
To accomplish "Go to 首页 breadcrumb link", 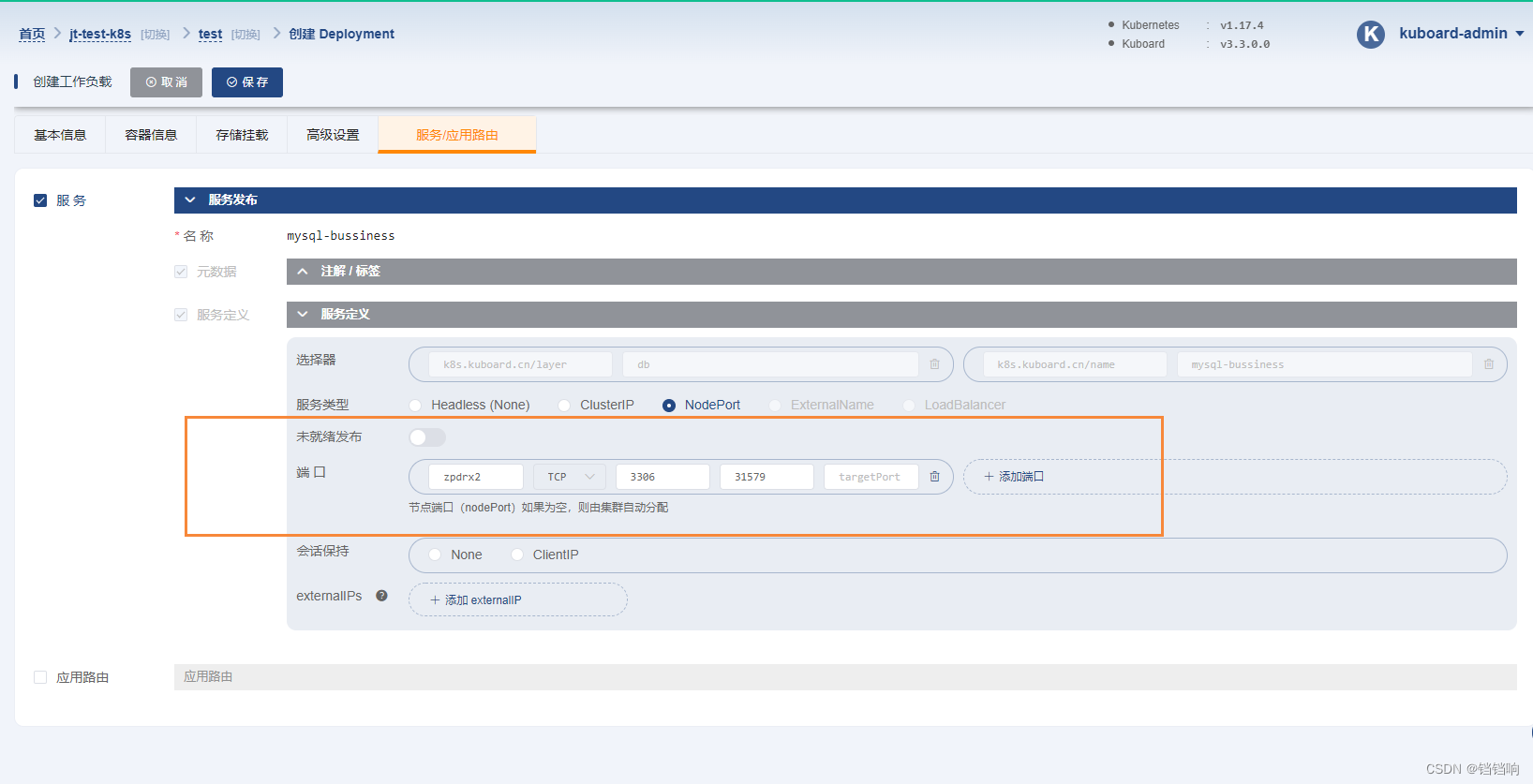I will click(32, 34).
